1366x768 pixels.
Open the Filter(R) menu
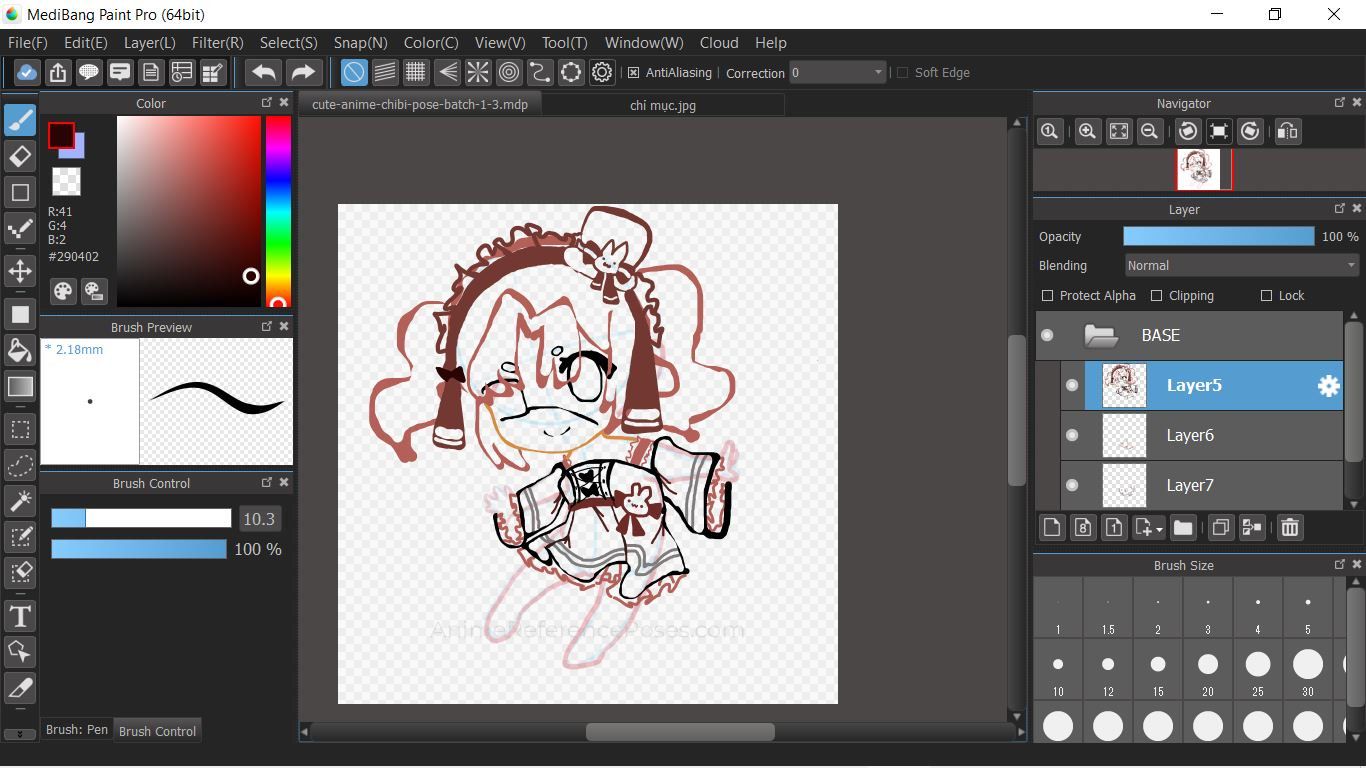[x=217, y=43]
